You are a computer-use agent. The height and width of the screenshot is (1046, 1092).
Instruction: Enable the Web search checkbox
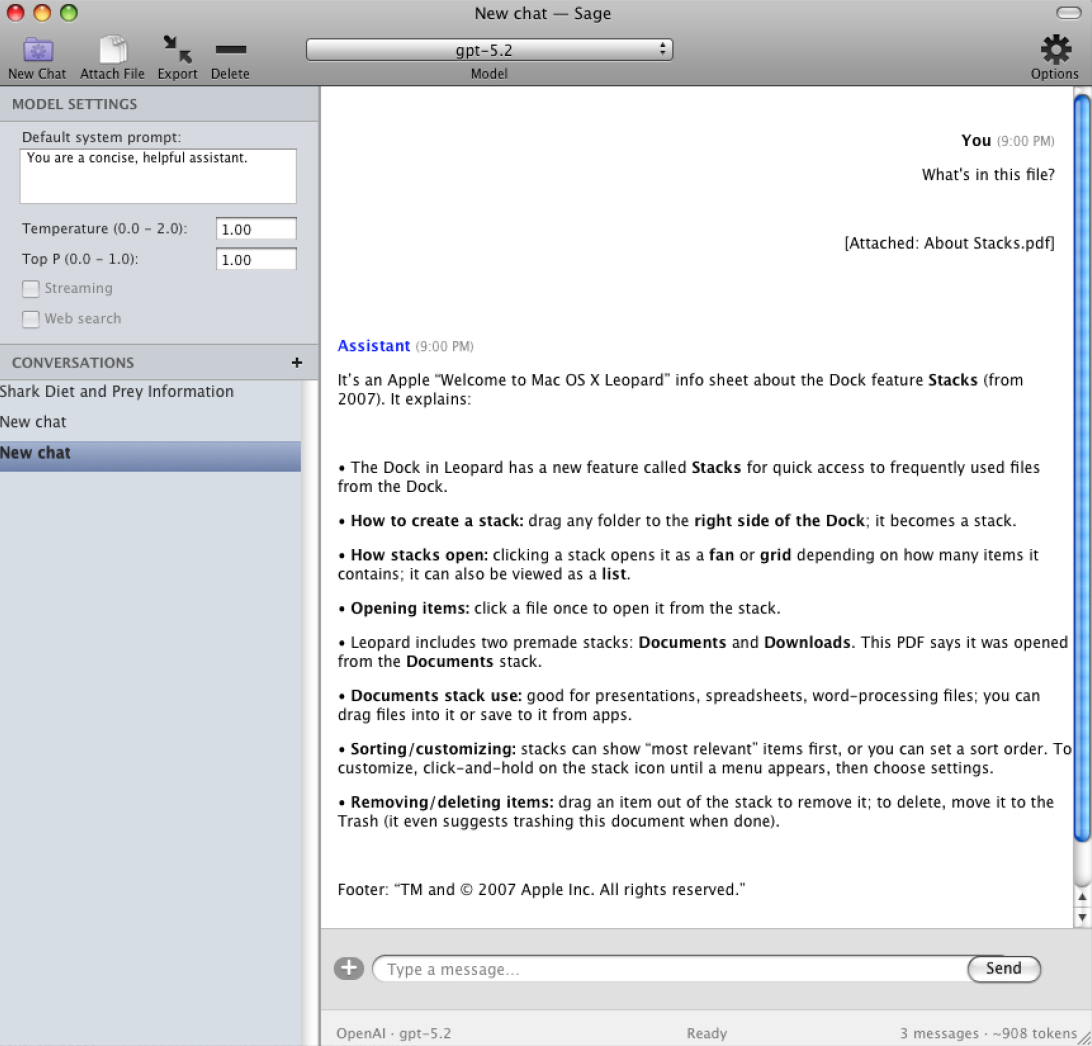(31, 319)
